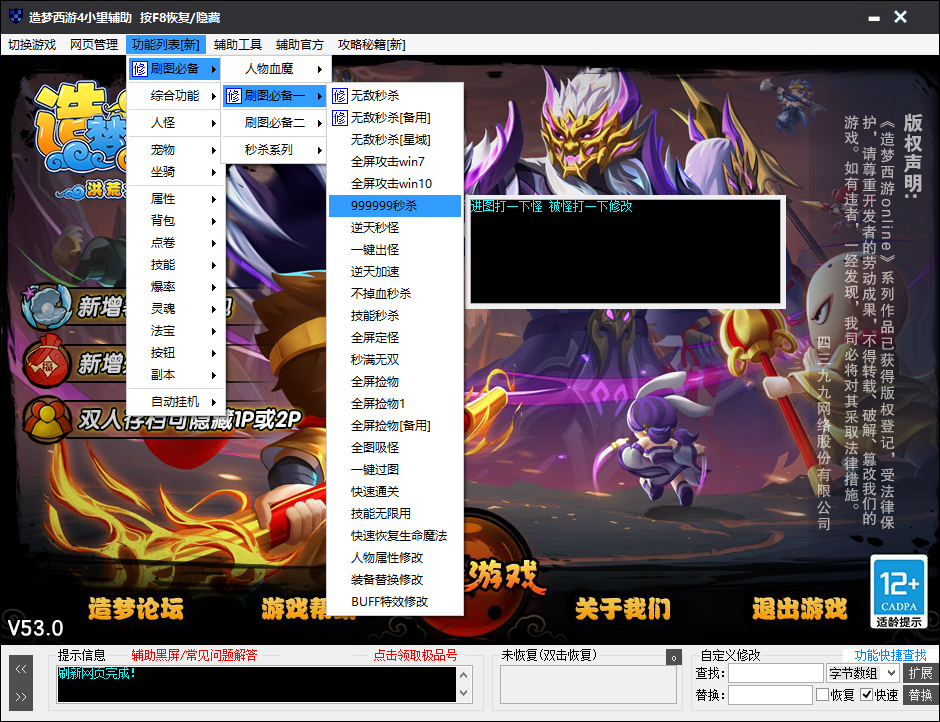The width and height of the screenshot is (940, 722).
Task: Open the 辅助工具 menu
Action: point(238,45)
